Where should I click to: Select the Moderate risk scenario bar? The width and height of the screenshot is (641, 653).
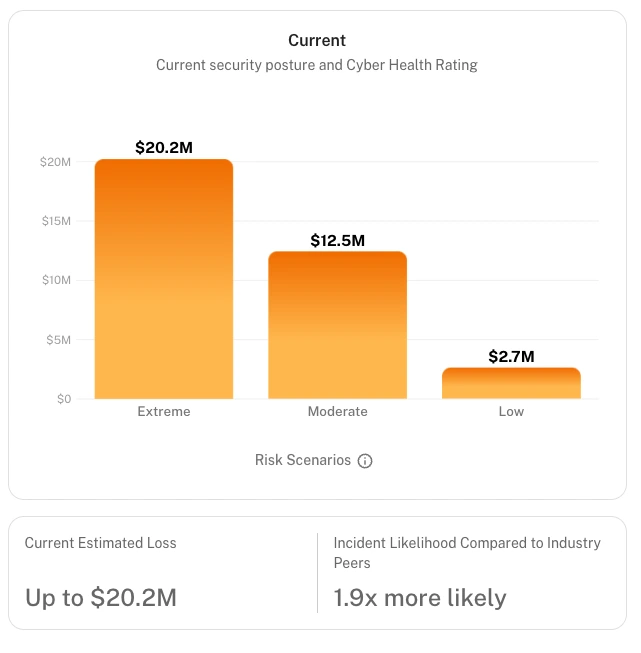[337, 325]
